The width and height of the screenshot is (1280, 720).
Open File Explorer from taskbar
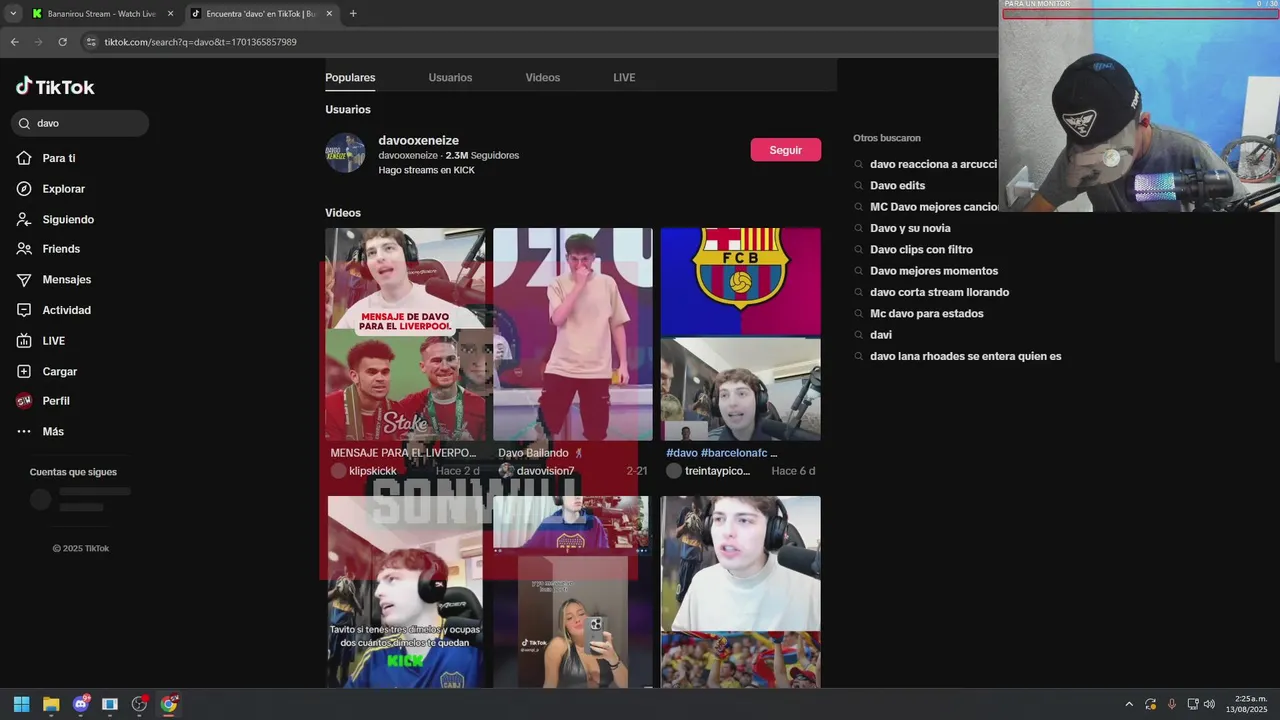tap(51, 704)
